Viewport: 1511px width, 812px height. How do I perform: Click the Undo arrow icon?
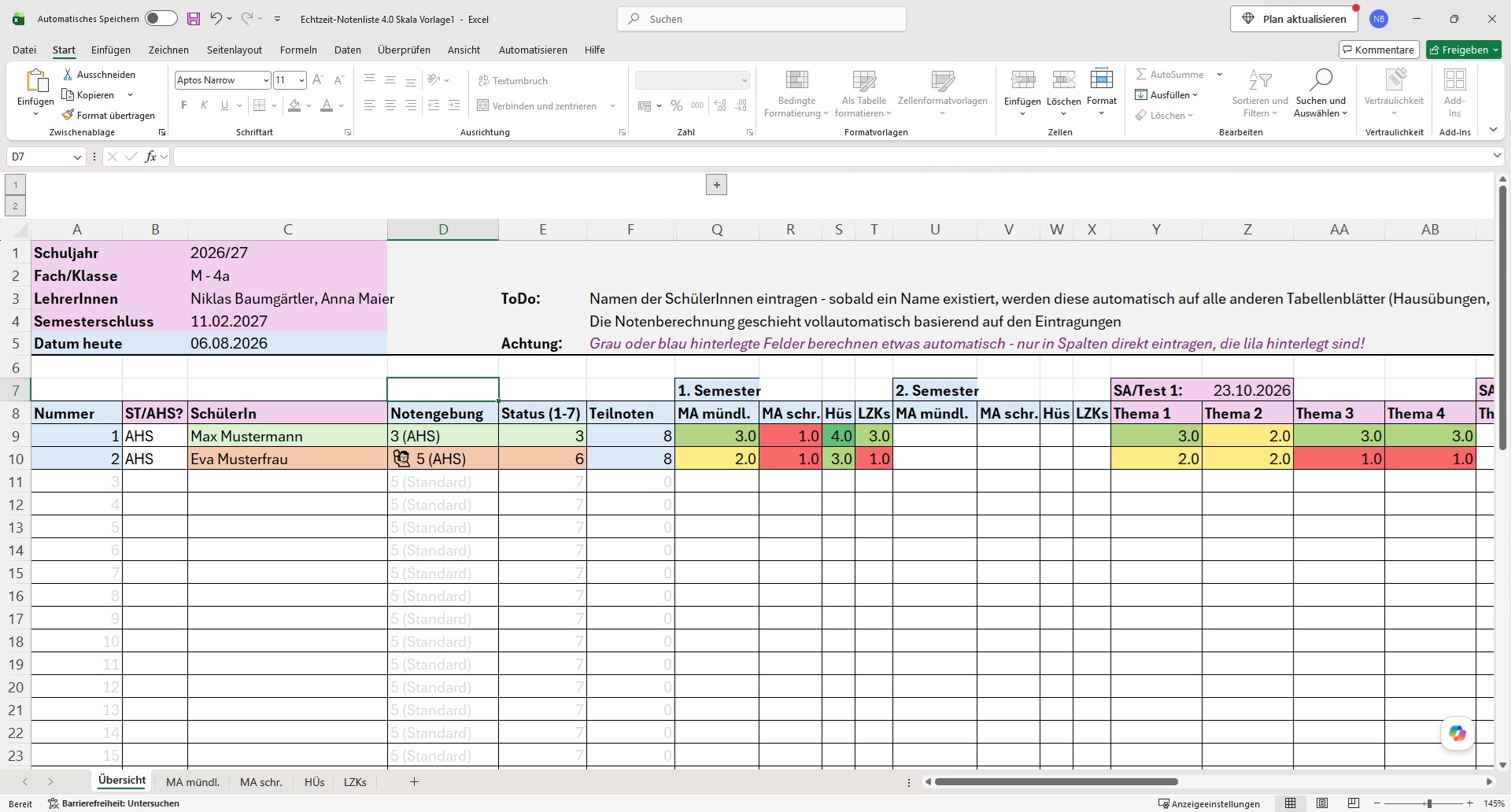click(216, 19)
